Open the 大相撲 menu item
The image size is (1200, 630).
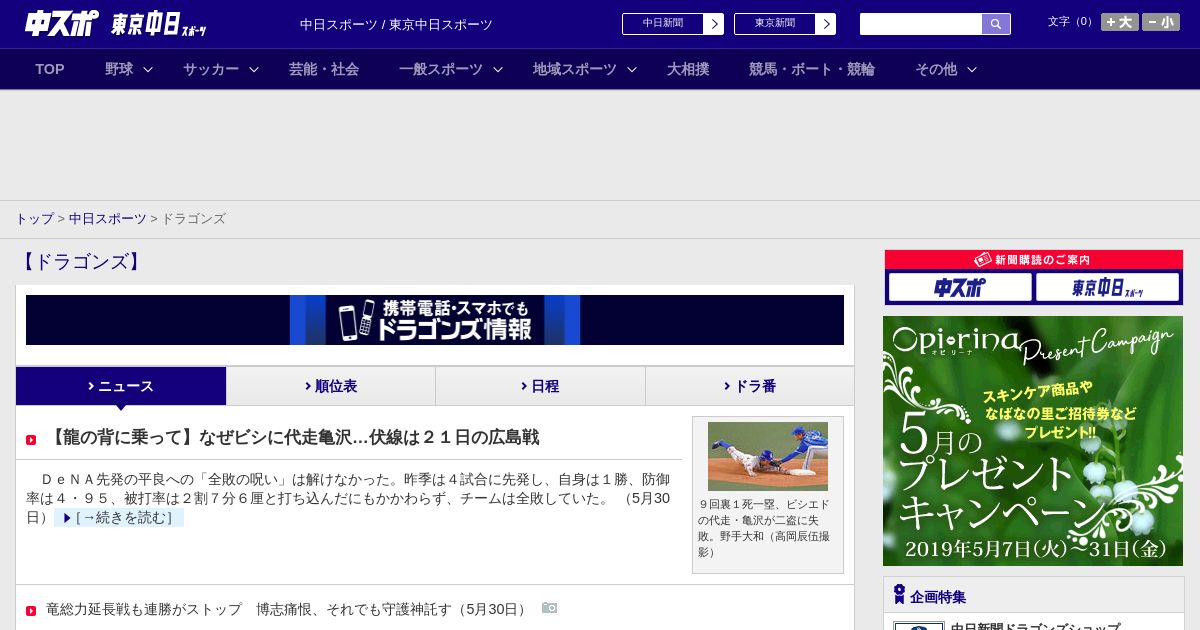688,69
